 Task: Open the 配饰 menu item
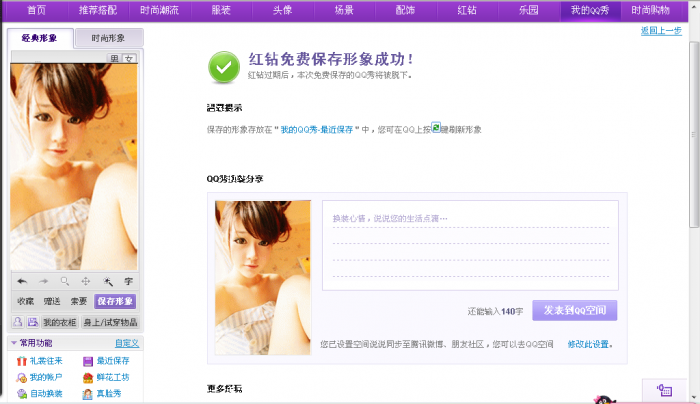[405, 10]
